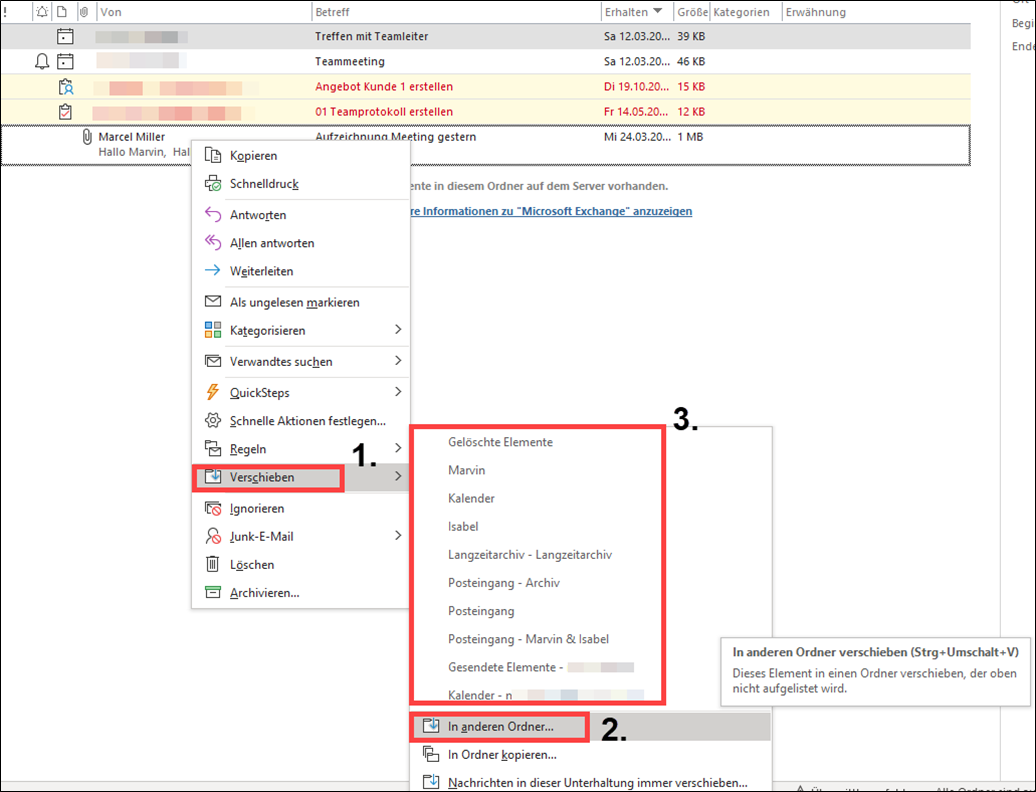Click the Verschieben folder arrow icon
This screenshot has height=792, width=1036.
(213, 476)
